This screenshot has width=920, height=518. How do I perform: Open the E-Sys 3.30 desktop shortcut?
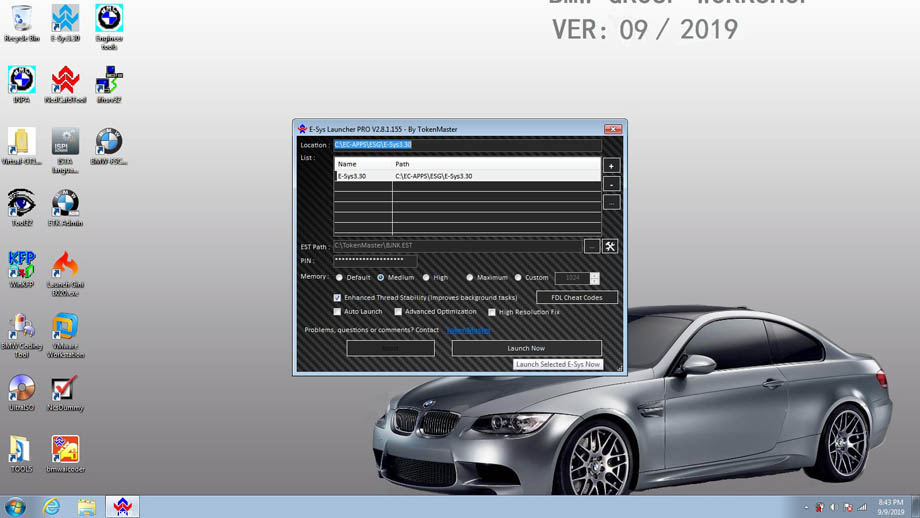65,23
